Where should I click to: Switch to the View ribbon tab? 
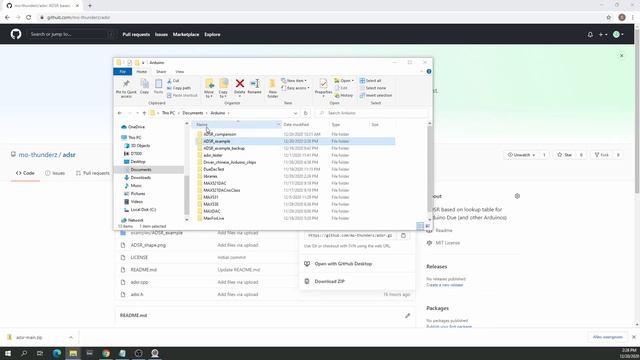[x=180, y=72]
